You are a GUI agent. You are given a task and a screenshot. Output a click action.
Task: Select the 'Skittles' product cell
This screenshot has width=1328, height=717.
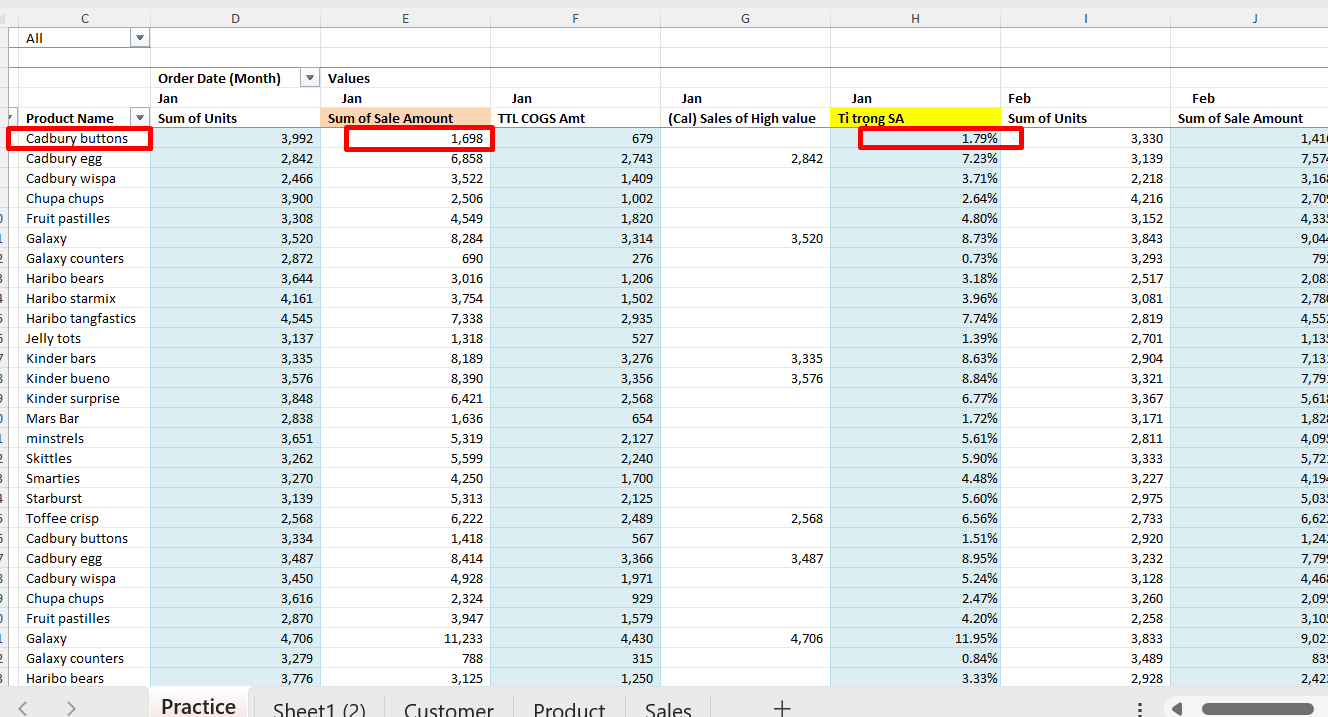(x=84, y=458)
